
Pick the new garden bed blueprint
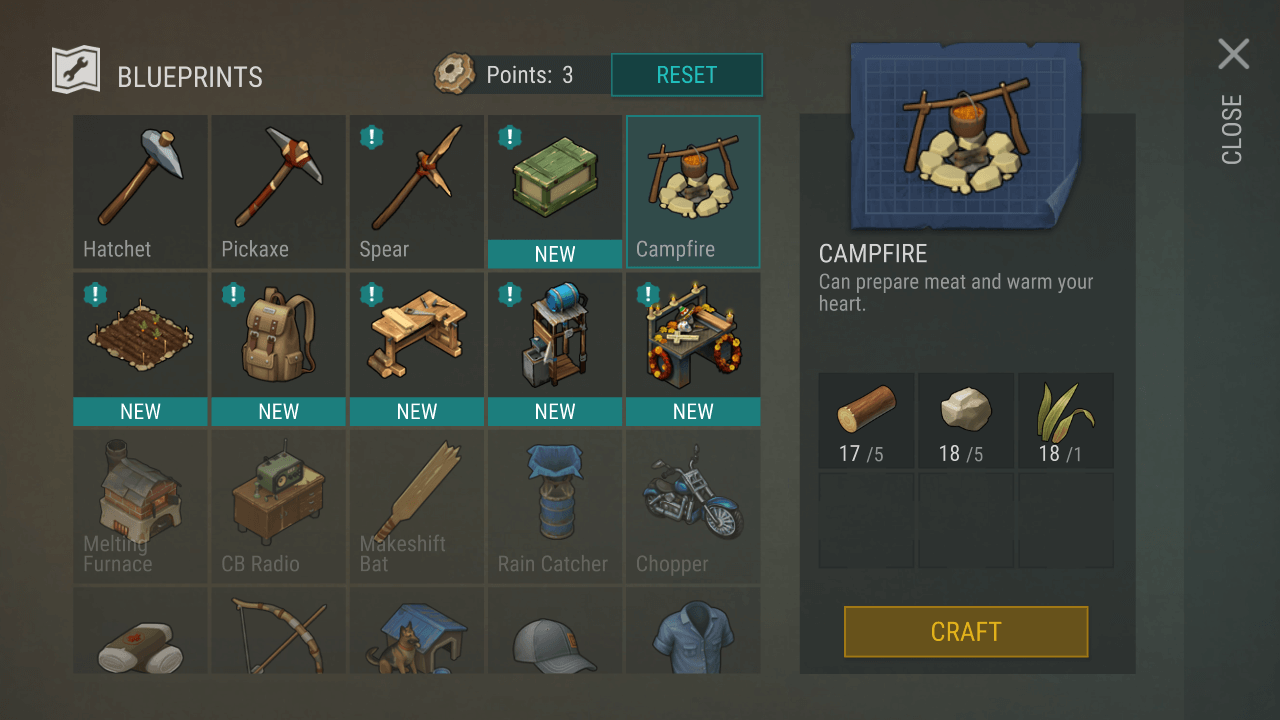[140, 349]
